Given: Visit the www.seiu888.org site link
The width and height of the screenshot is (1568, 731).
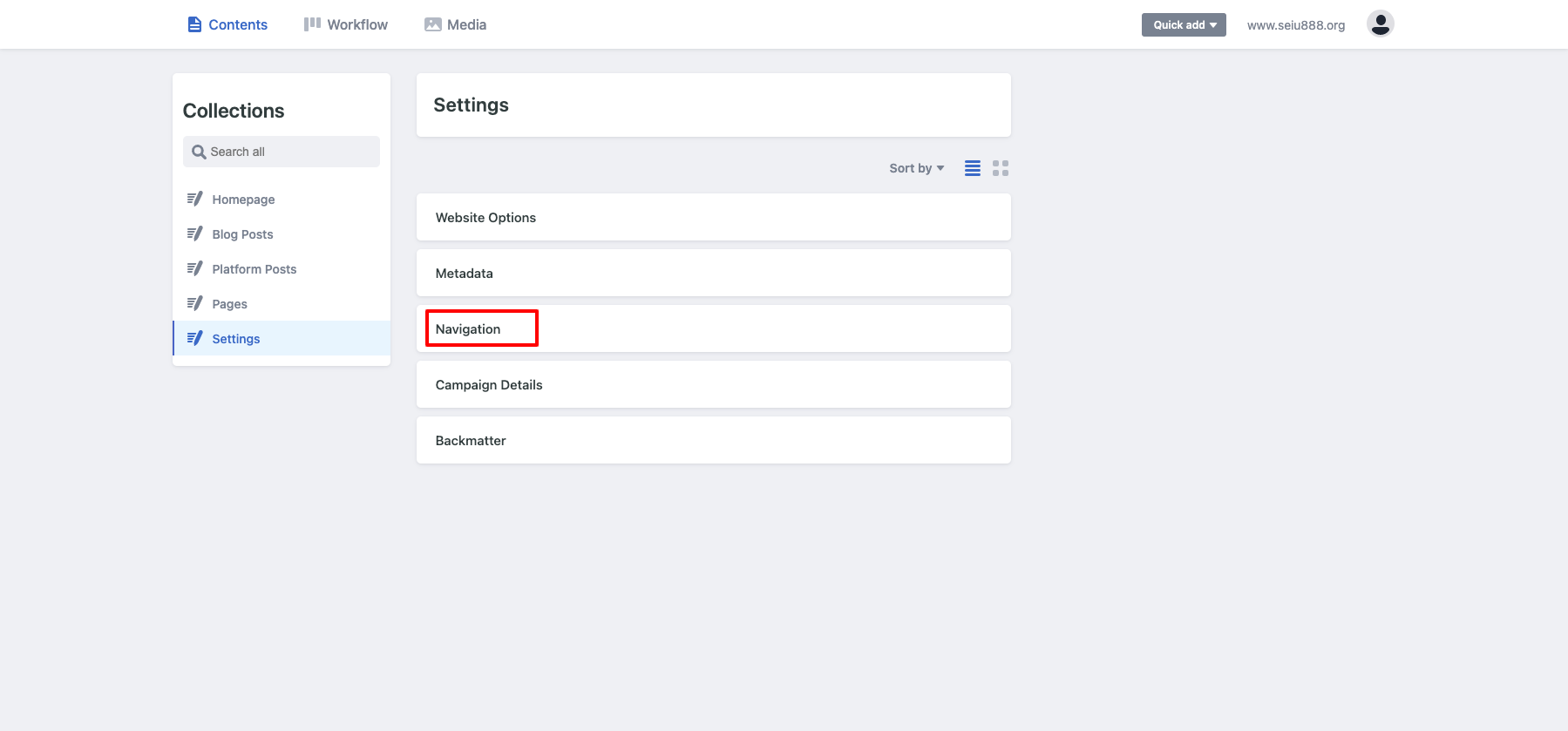Looking at the screenshot, I should pos(1295,24).
